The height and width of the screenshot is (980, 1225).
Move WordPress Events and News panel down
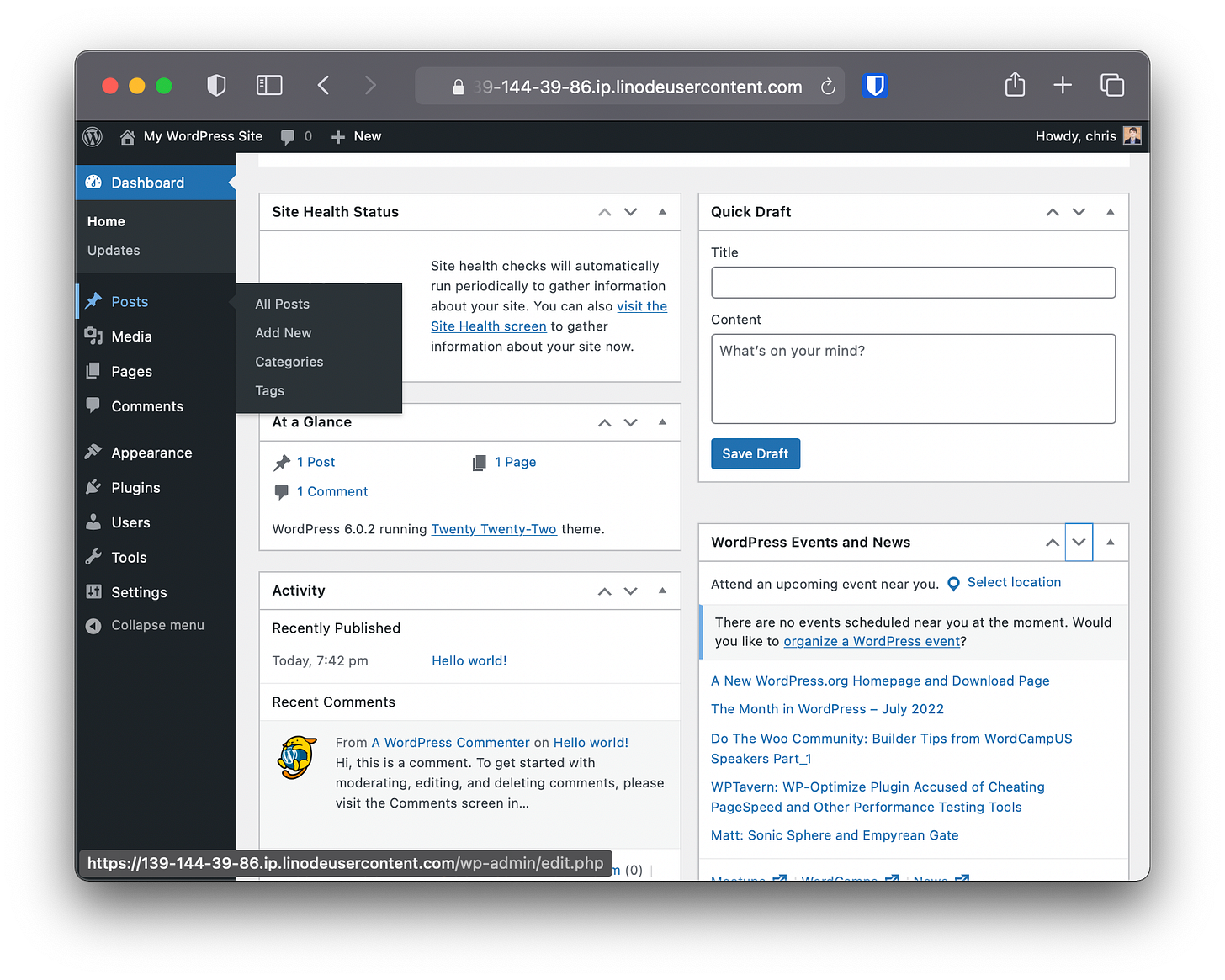(1079, 543)
